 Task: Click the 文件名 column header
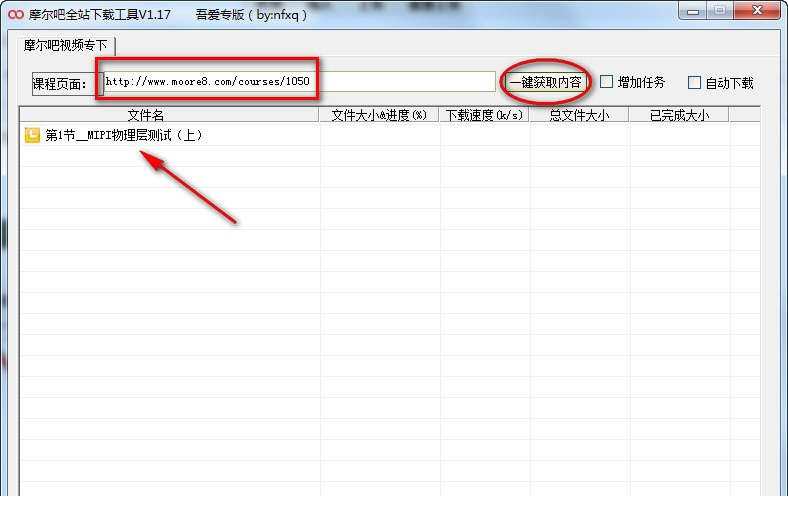tap(170, 115)
